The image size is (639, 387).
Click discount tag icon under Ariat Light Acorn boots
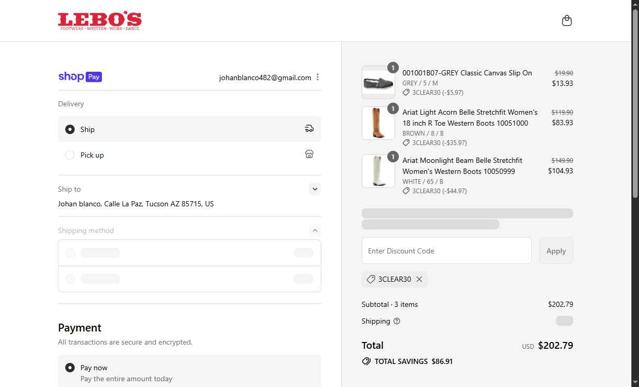(x=406, y=143)
